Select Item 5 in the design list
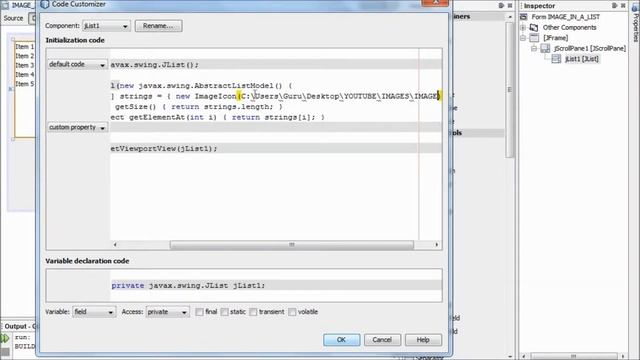This screenshot has width=640, height=360. pyautogui.click(x=24, y=84)
